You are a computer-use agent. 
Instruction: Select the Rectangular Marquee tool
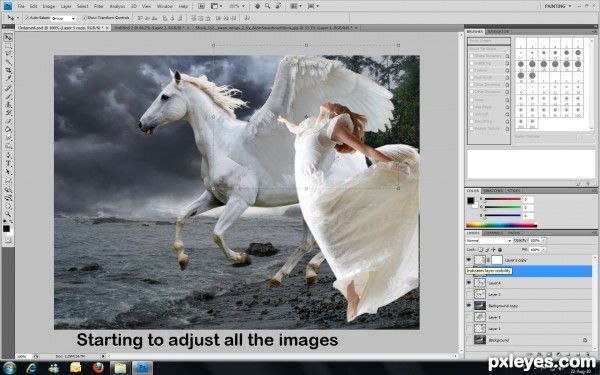coord(8,46)
